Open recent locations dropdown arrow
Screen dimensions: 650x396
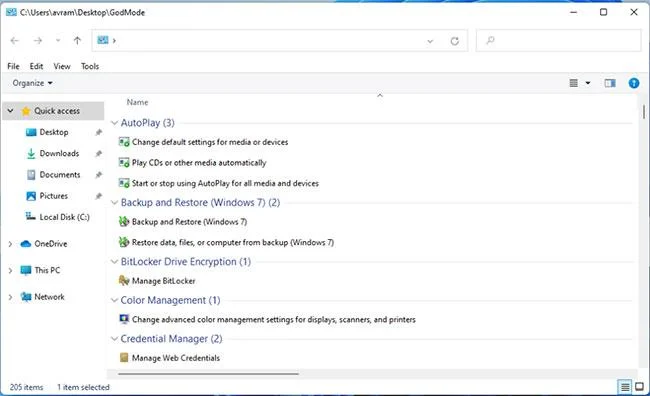(58, 40)
